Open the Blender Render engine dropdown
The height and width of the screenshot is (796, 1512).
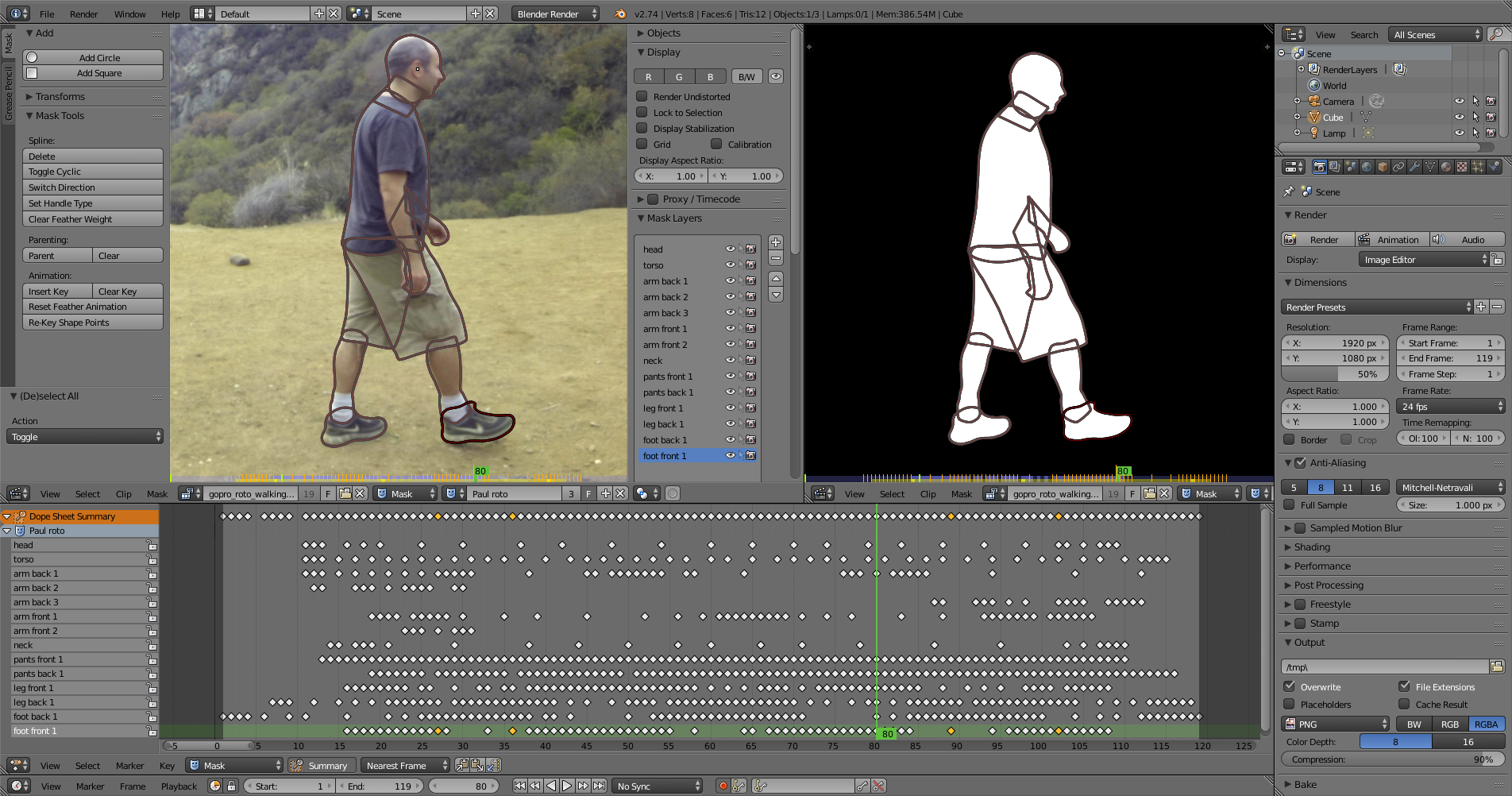[x=554, y=14]
